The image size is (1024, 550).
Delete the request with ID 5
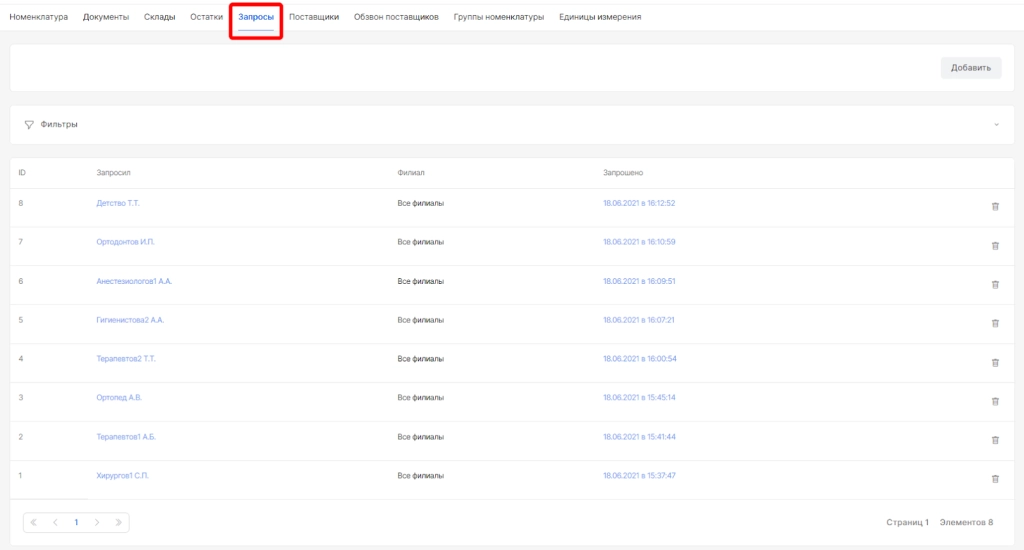pos(994,323)
